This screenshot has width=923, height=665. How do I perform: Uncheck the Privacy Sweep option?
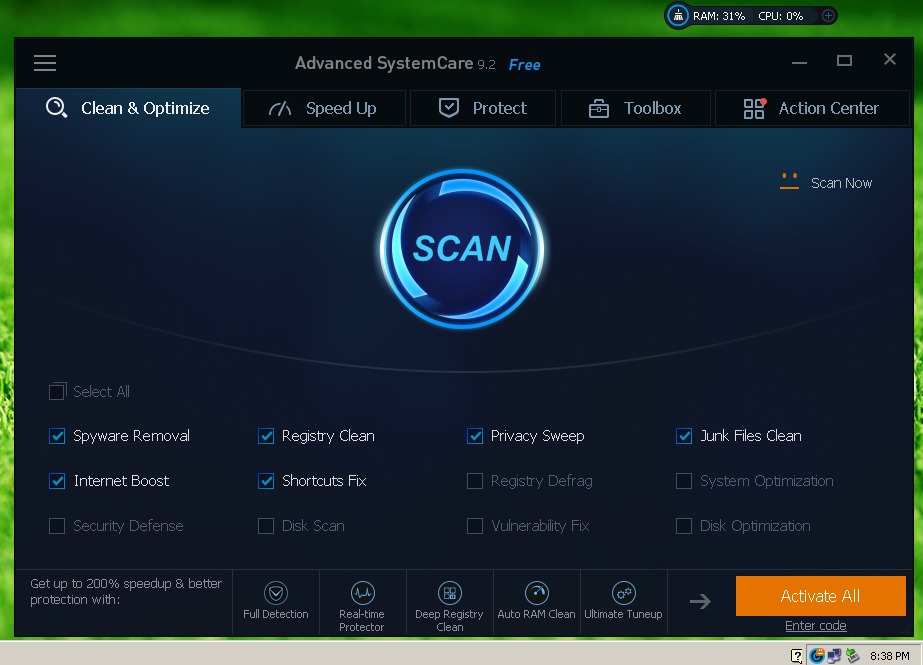(475, 436)
